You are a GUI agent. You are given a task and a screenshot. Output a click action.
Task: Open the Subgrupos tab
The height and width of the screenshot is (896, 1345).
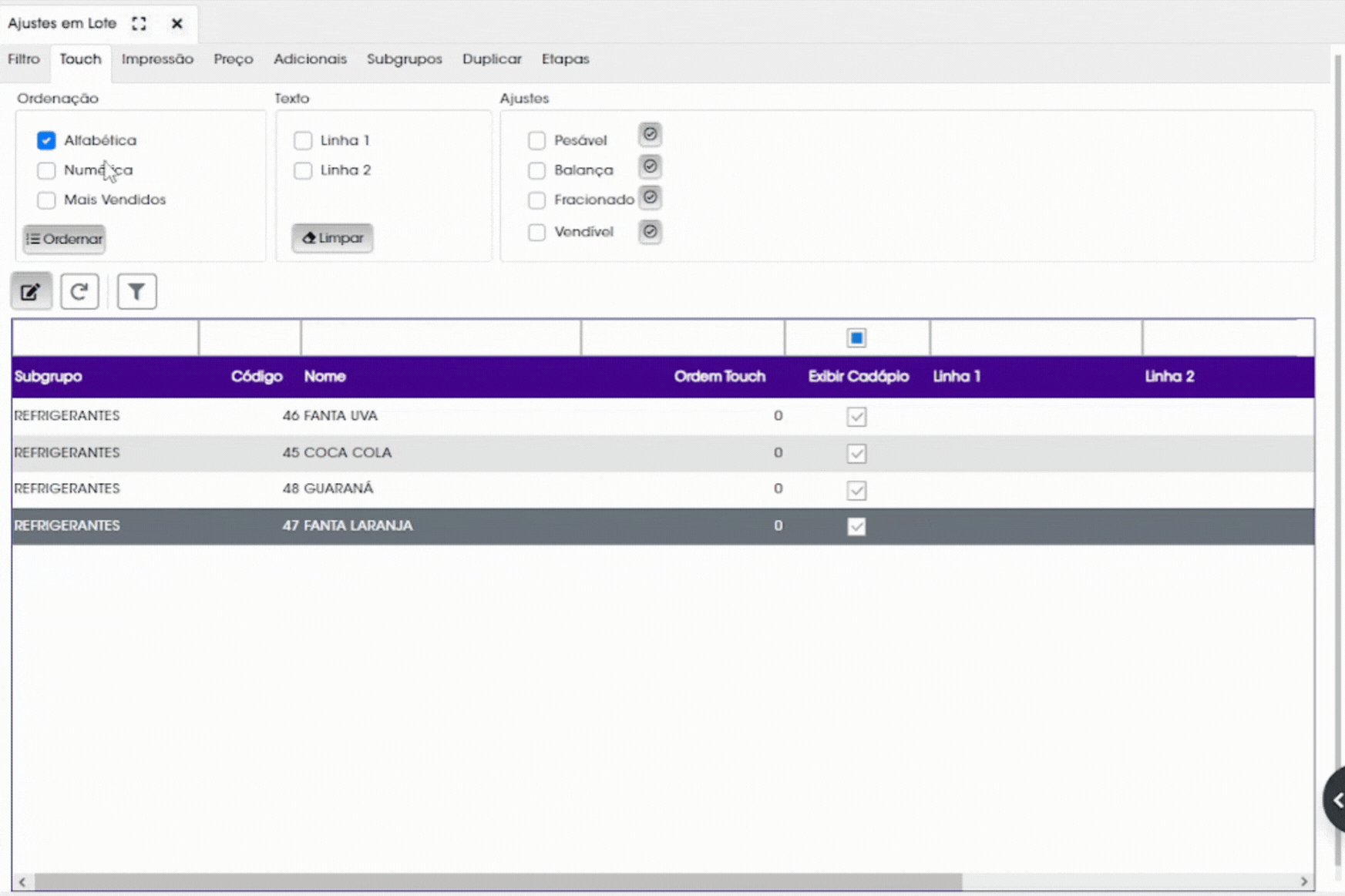click(405, 59)
